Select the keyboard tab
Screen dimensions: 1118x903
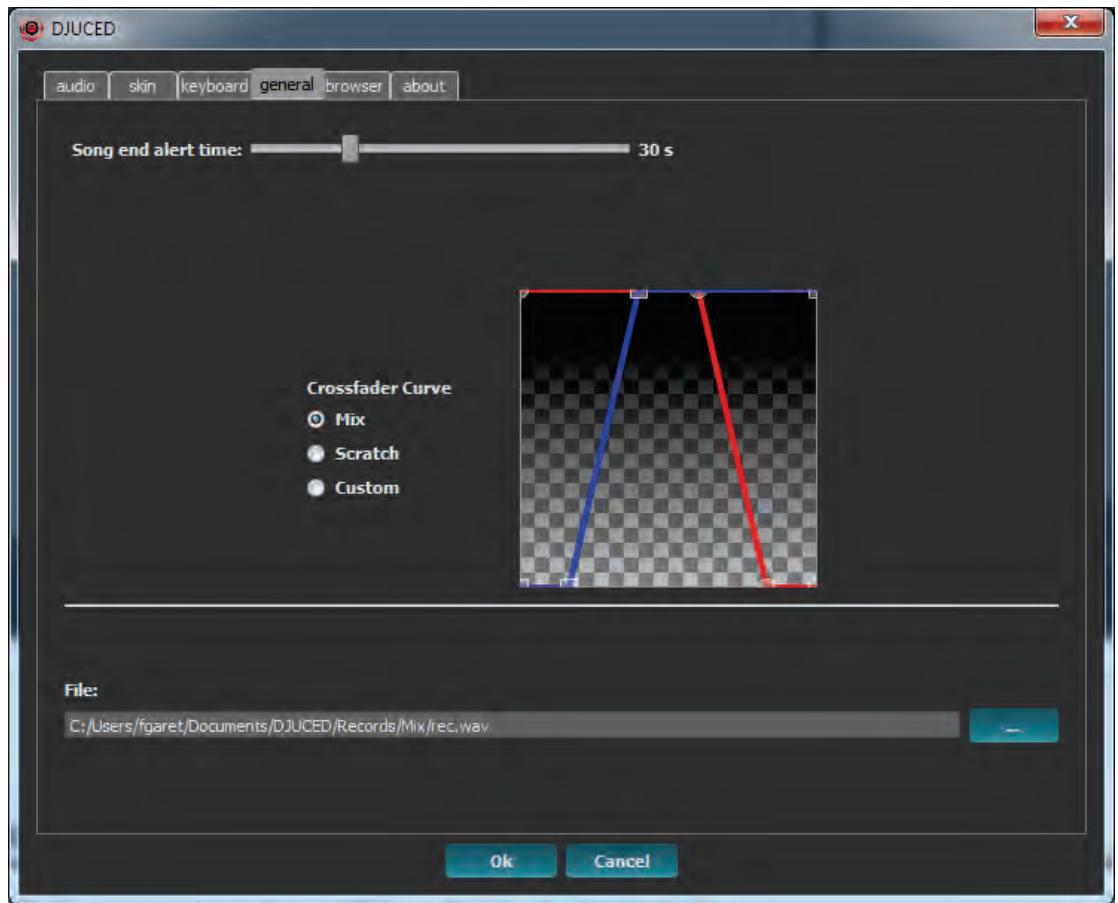214,86
